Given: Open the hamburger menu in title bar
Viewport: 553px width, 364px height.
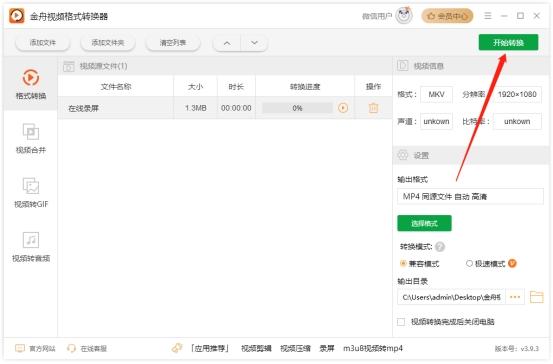Looking at the screenshot, I should point(488,16).
